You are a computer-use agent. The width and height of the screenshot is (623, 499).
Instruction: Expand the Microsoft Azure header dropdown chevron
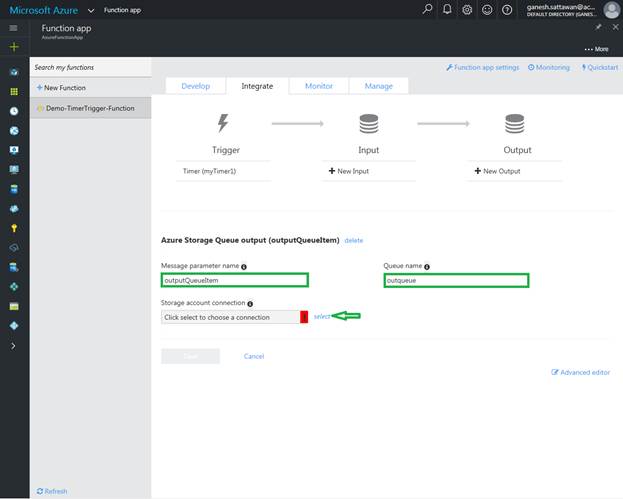pos(90,10)
